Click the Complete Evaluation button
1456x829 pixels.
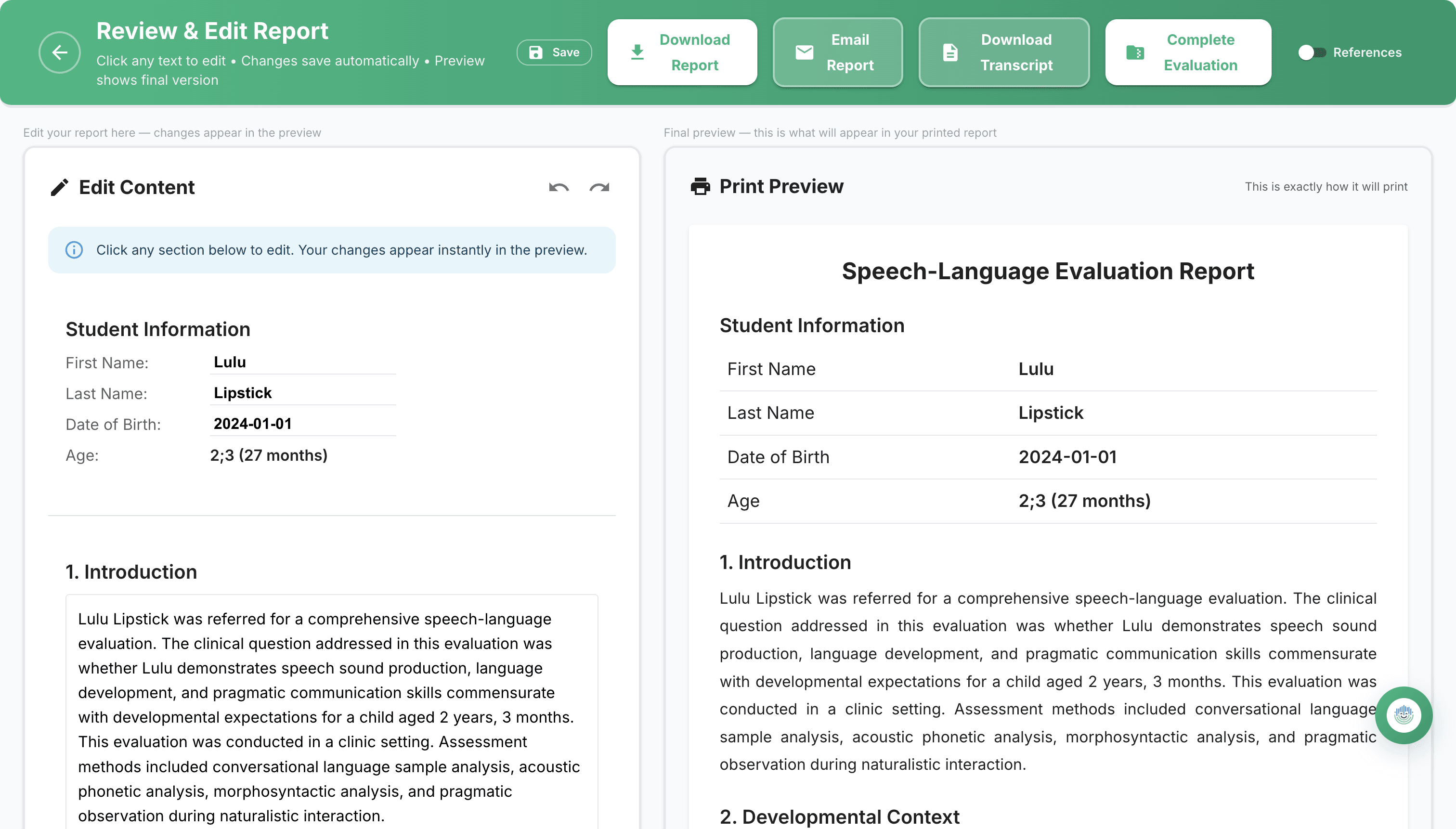pyautogui.click(x=1188, y=52)
